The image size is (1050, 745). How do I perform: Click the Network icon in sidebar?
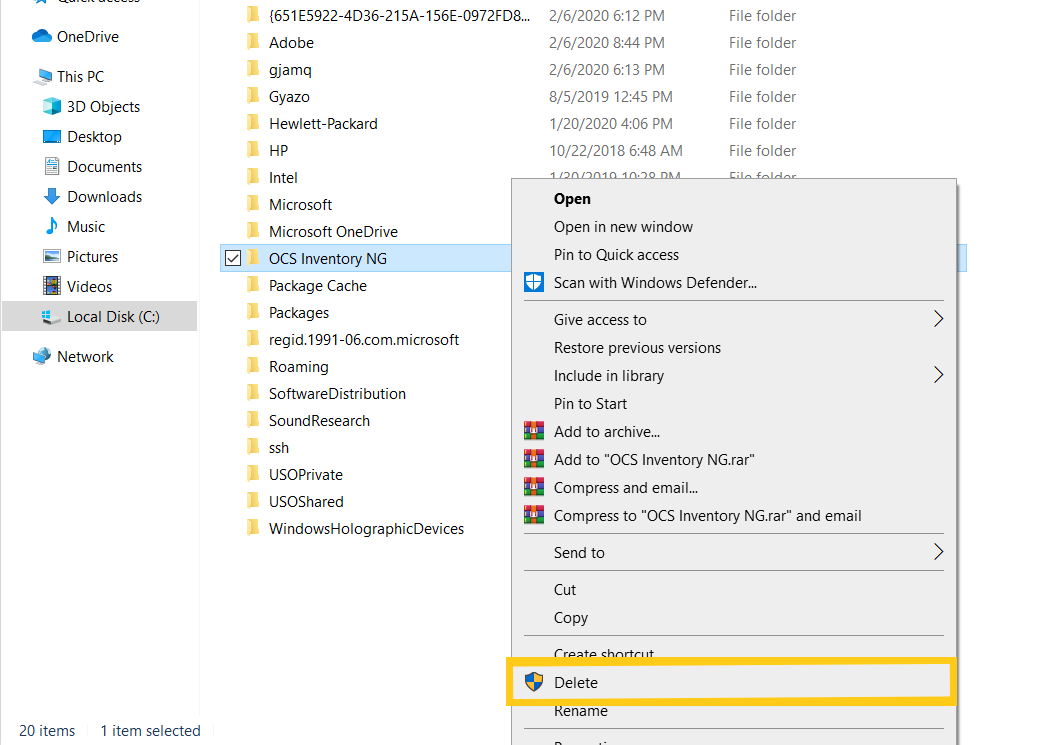pos(42,356)
